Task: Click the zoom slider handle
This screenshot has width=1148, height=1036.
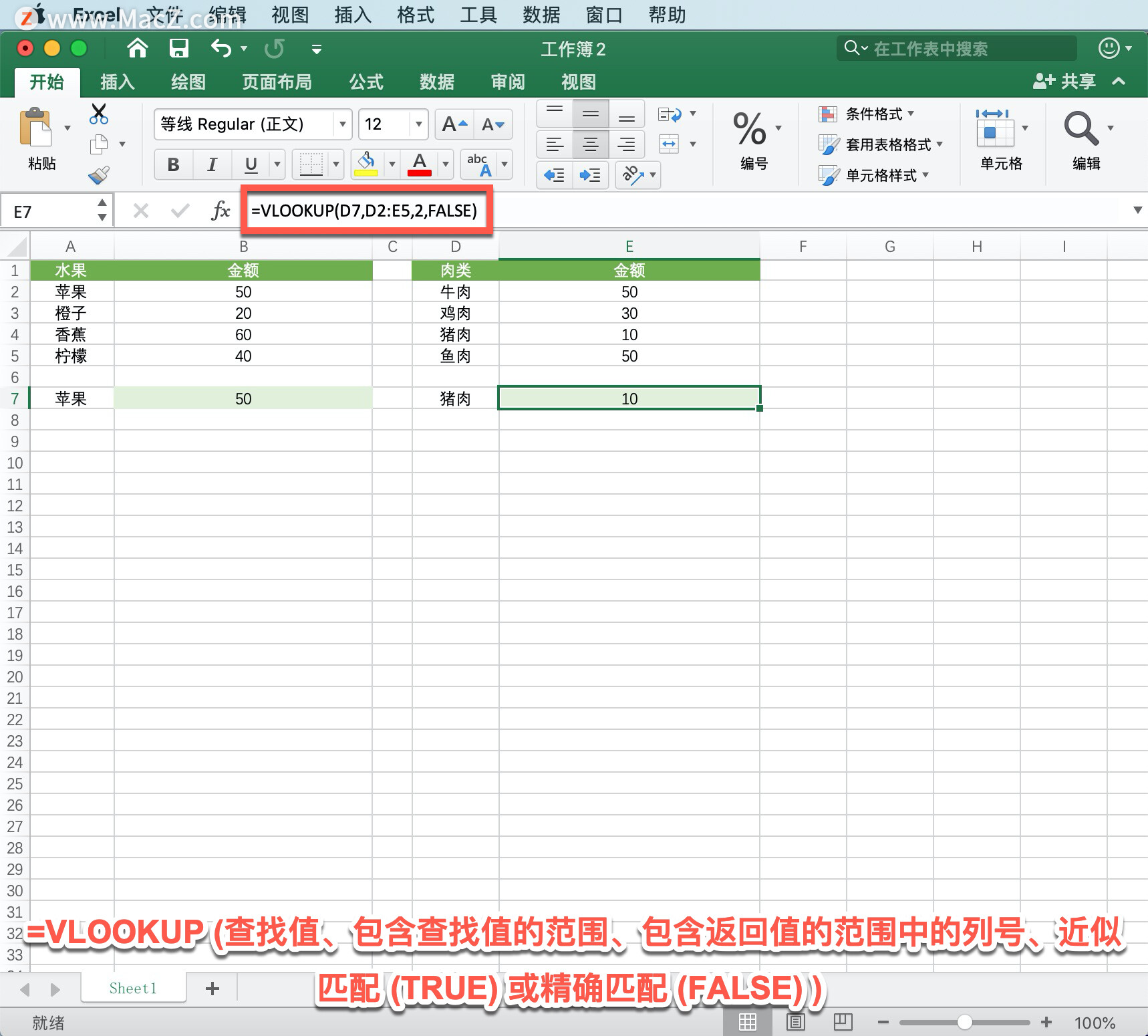Action: (964, 1022)
